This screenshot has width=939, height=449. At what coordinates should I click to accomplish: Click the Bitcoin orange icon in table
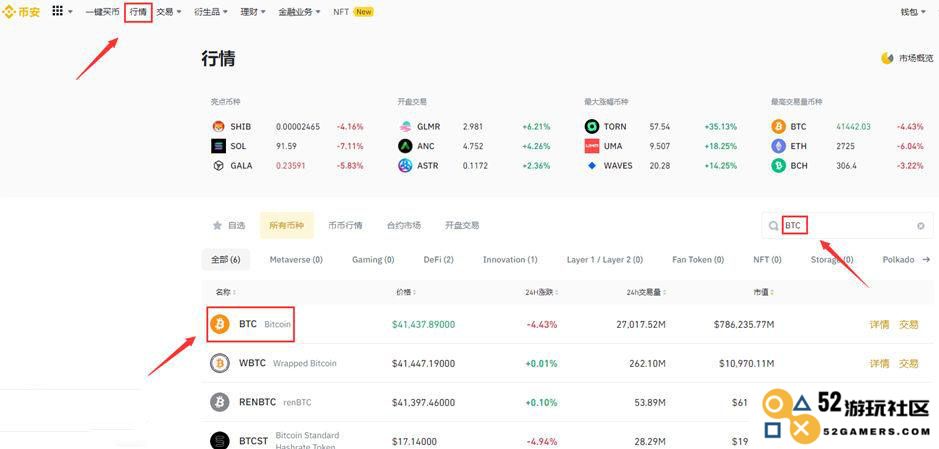tap(220, 324)
